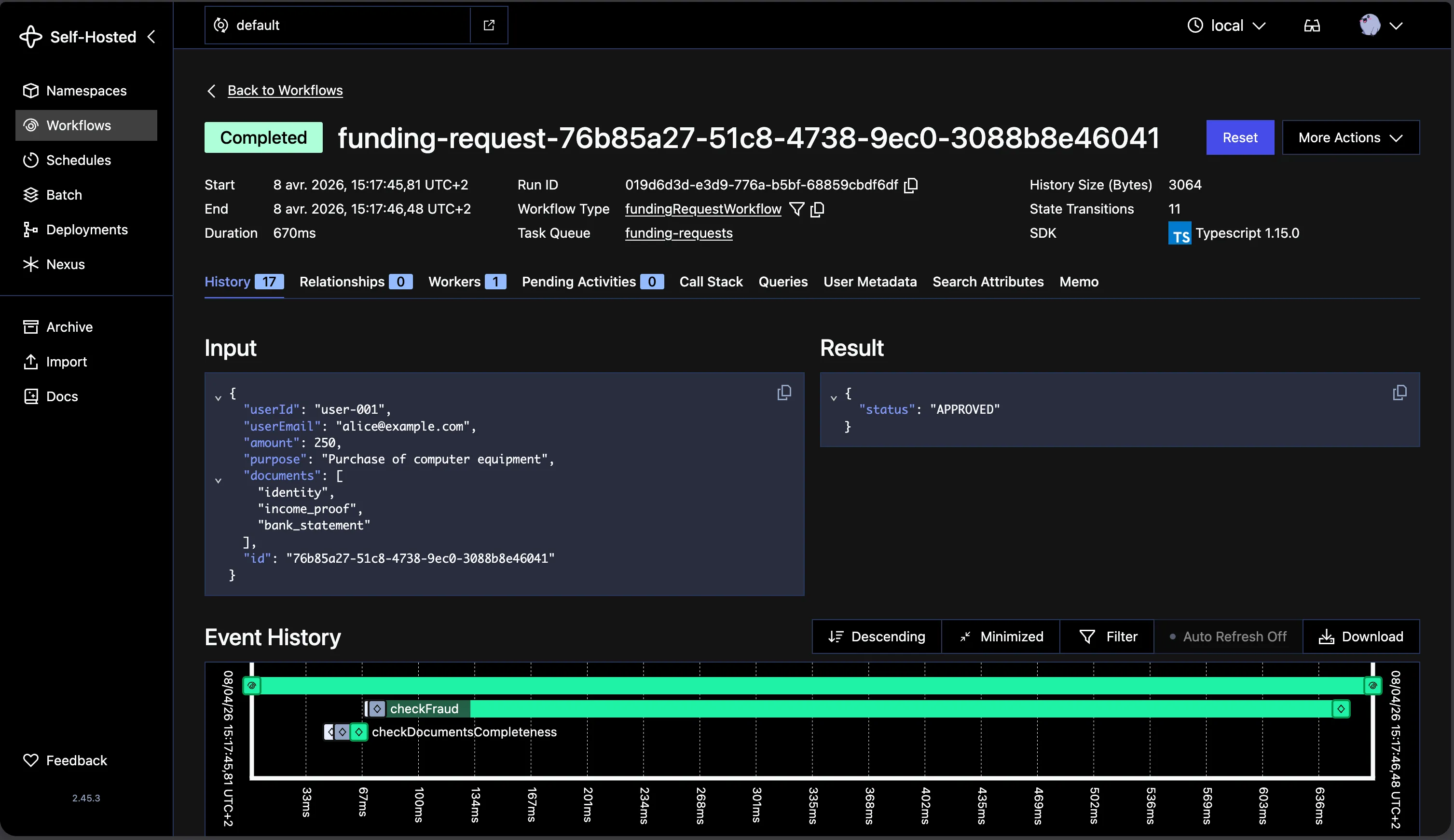Copy the Input JSON with the copy icon

(x=784, y=393)
